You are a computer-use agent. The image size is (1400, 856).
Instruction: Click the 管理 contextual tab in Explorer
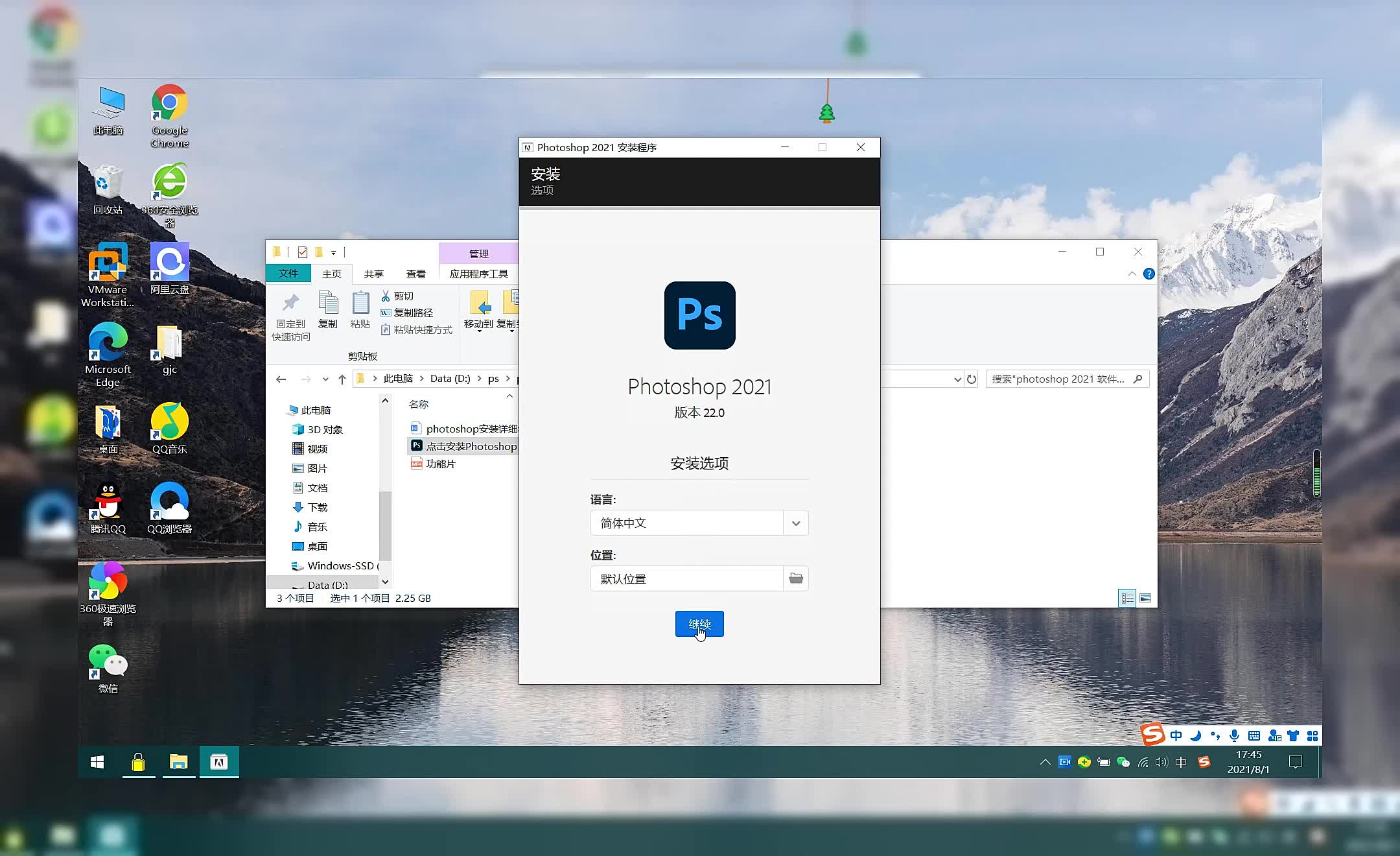click(x=479, y=254)
